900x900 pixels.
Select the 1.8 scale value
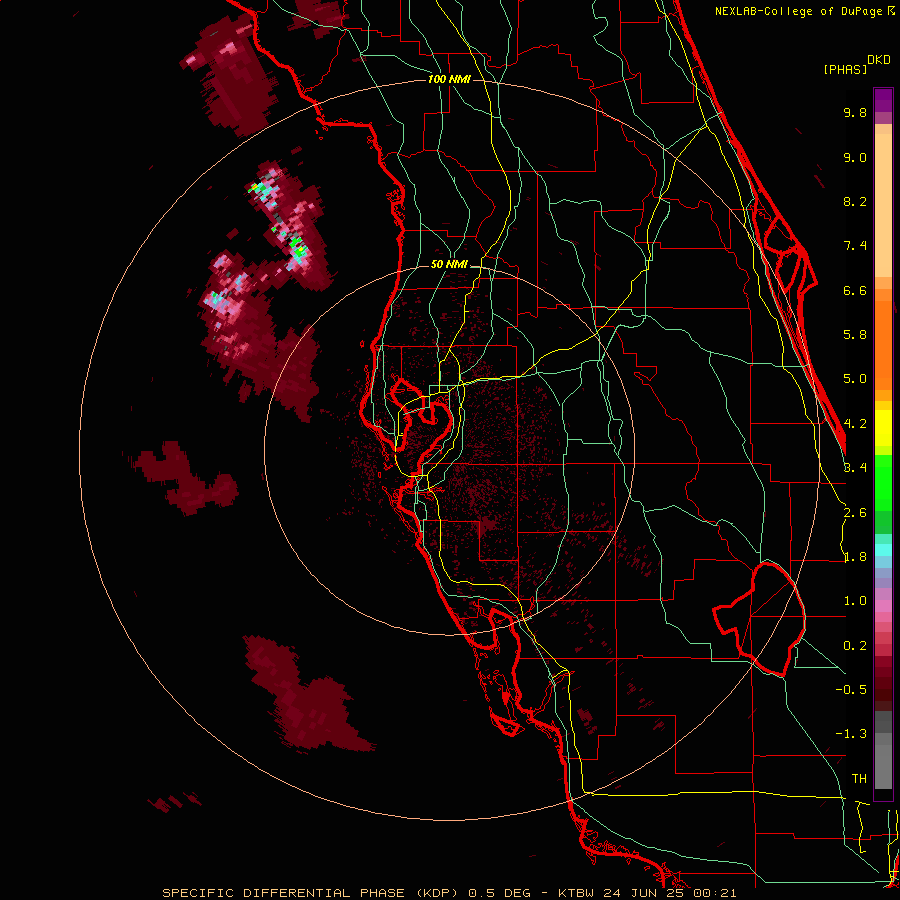[855, 557]
